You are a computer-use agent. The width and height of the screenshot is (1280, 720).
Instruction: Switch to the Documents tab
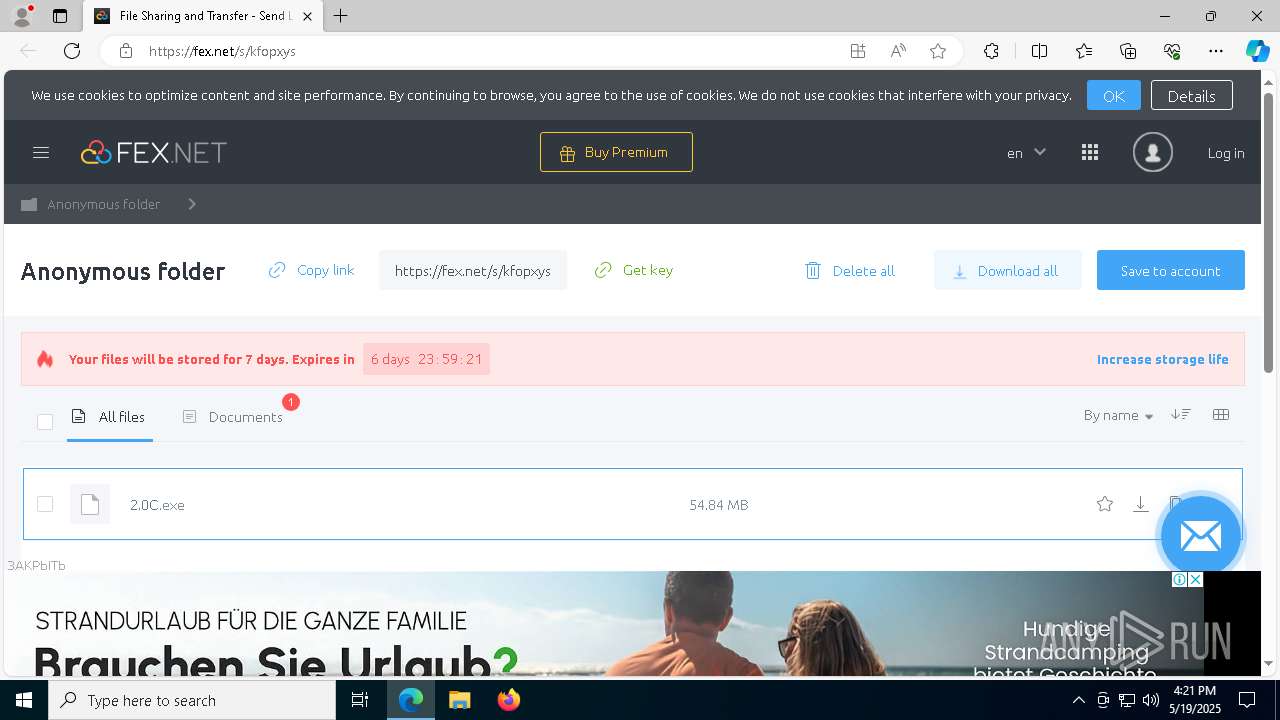(234, 417)
